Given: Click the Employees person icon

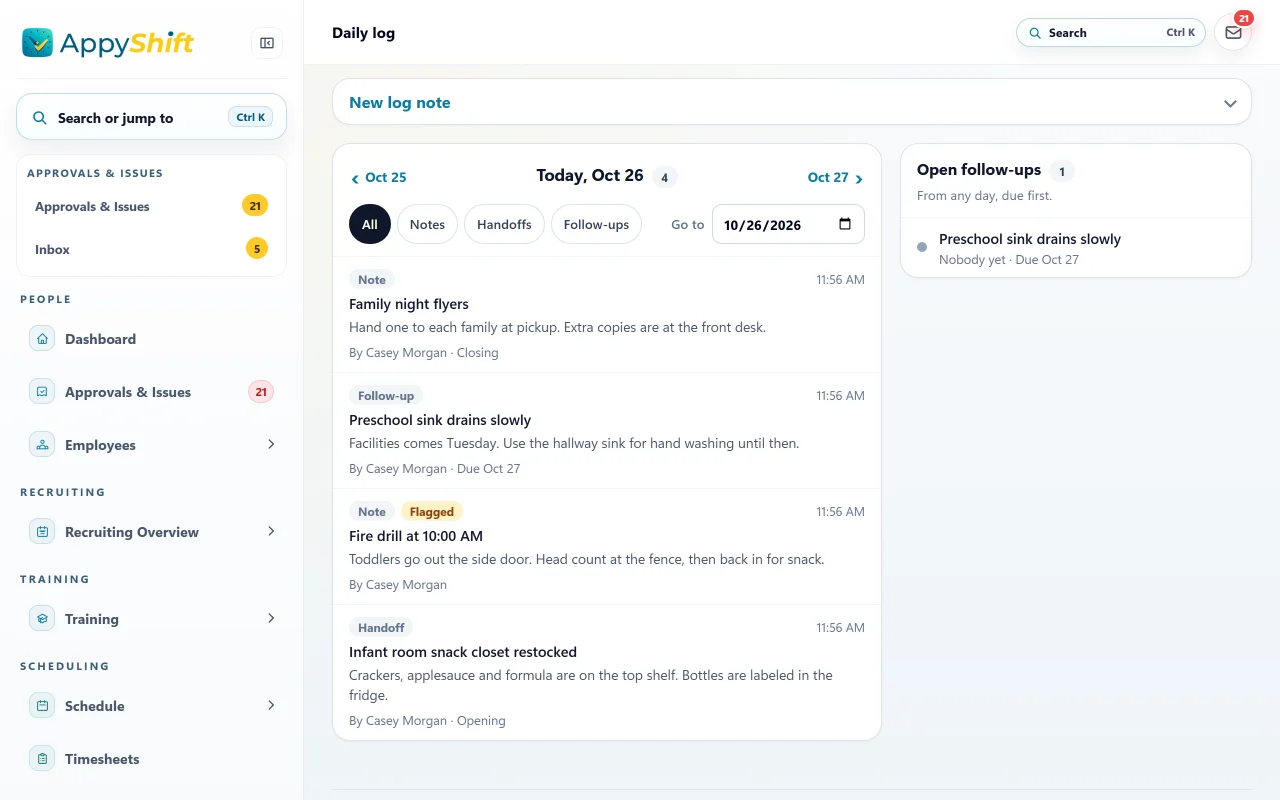Looking at the screenshot, I should 42,445.
